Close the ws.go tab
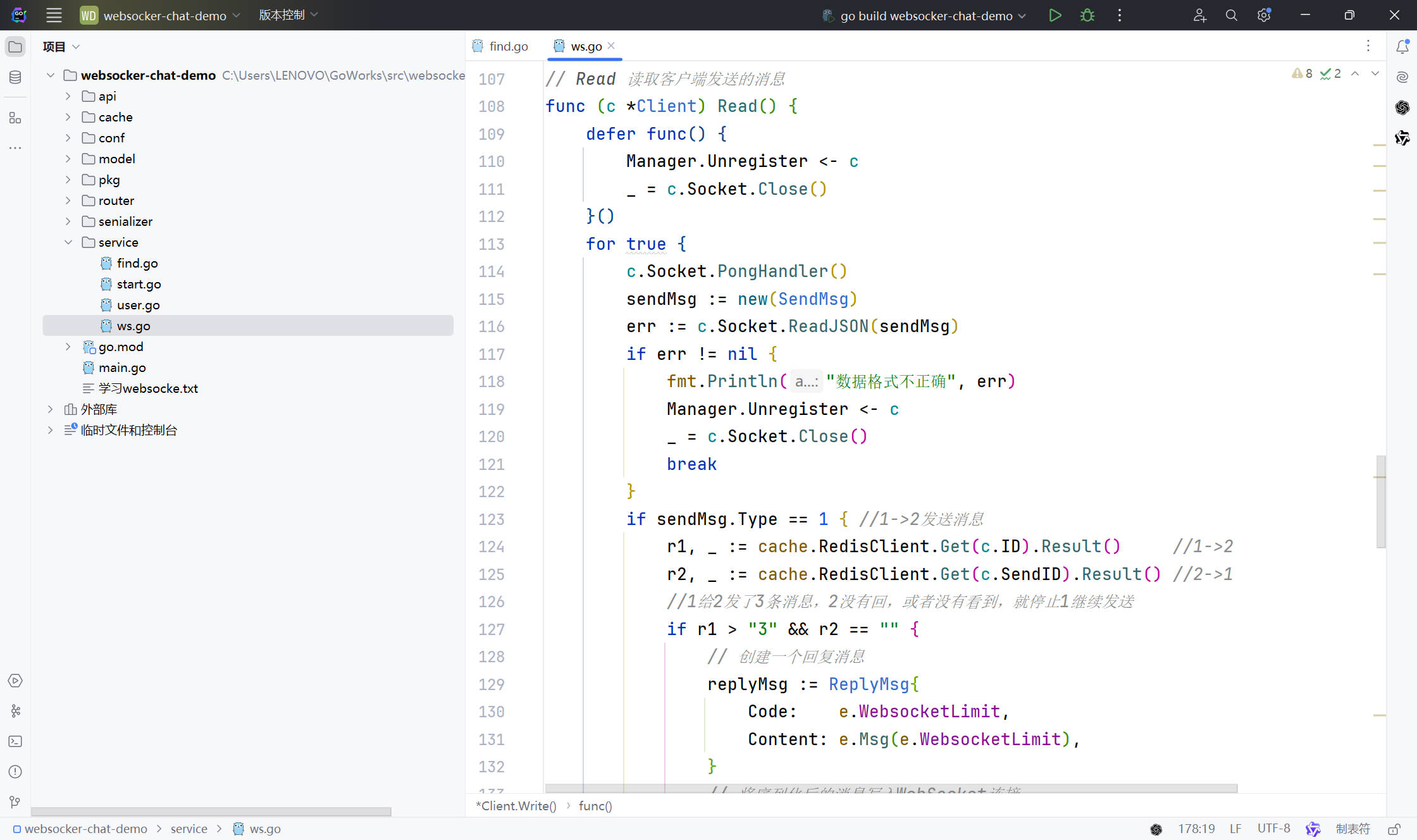The image size is (1417, 840). (x=611, y=46)
